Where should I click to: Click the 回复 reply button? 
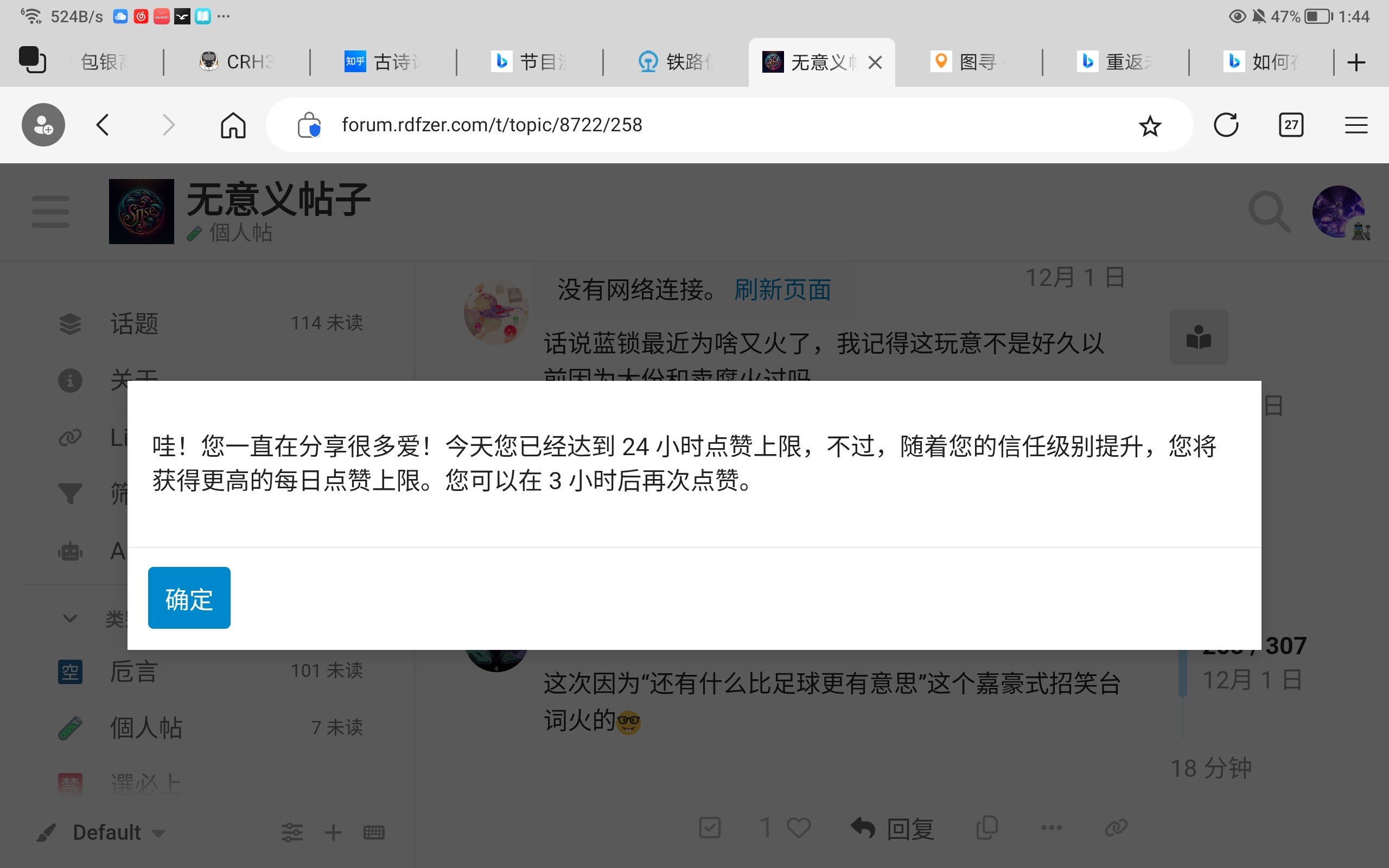pyautogui.click(x=893, y=828)
